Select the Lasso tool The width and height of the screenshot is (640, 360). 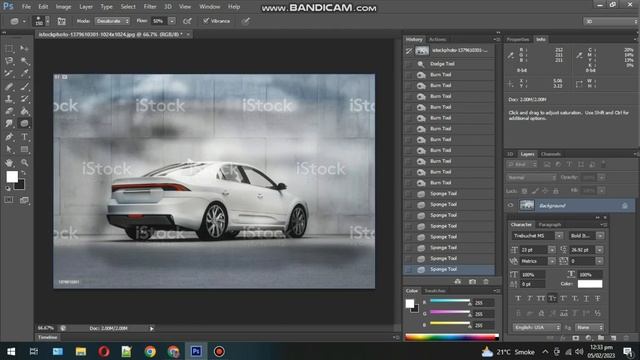pyautogui.click(x=9, y=61)
